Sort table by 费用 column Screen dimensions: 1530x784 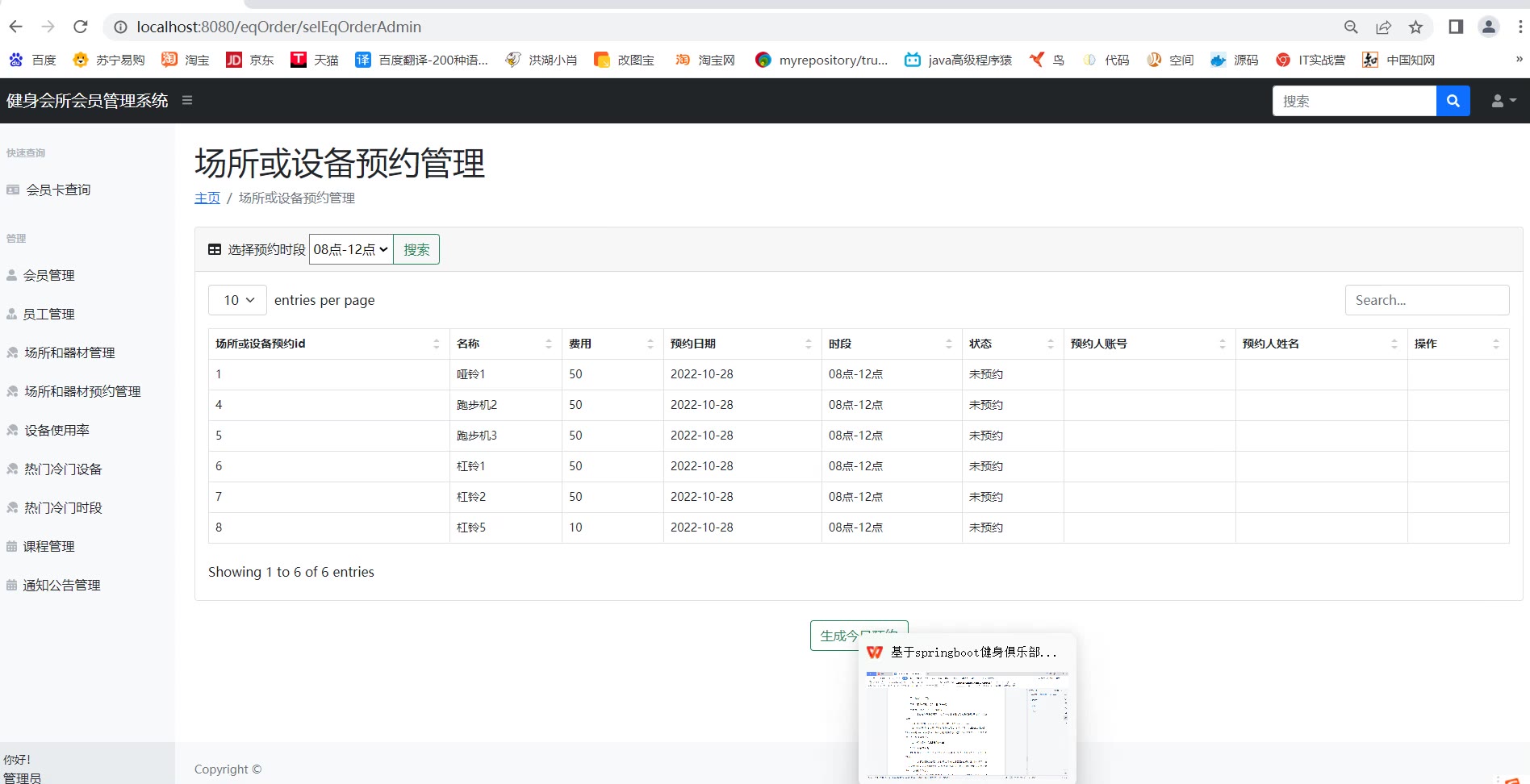click(x=612, y=344)
